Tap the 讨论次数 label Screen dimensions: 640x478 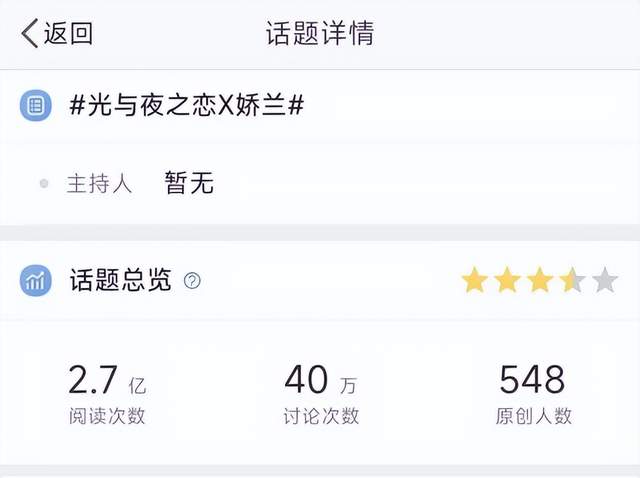[x=321, y=416]
